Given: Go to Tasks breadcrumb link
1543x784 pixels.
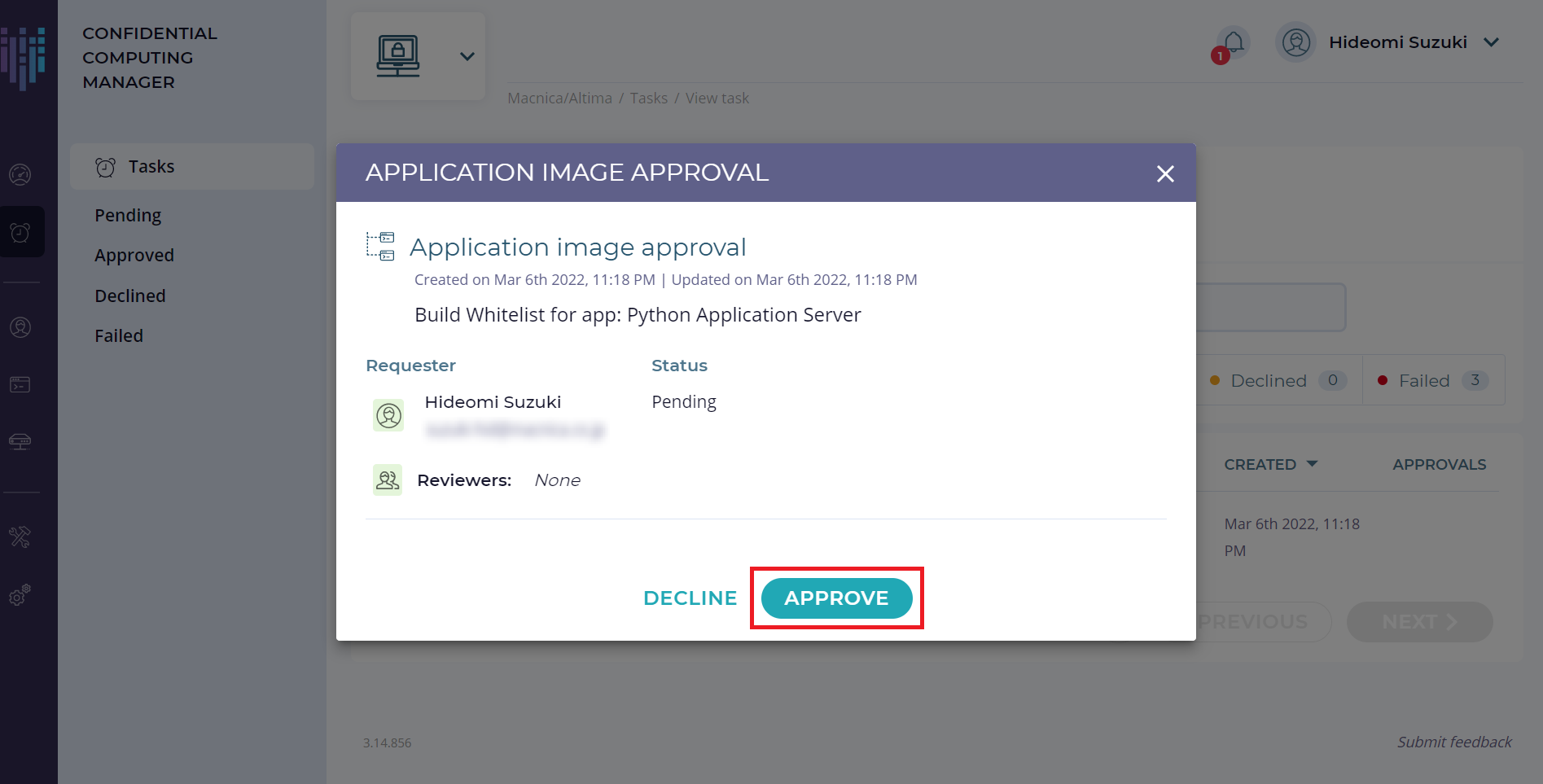Looking at the screenshot, I should click(648, 99).
